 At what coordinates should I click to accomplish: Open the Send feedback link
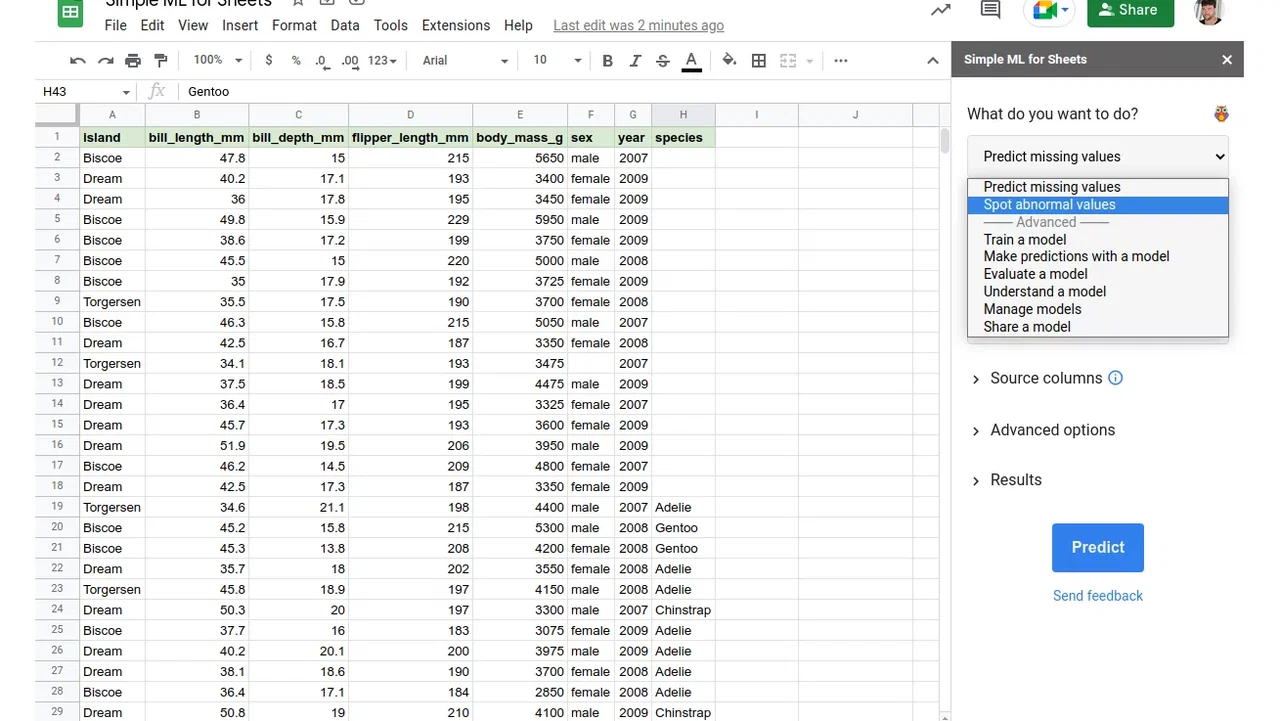(1097, 596)
